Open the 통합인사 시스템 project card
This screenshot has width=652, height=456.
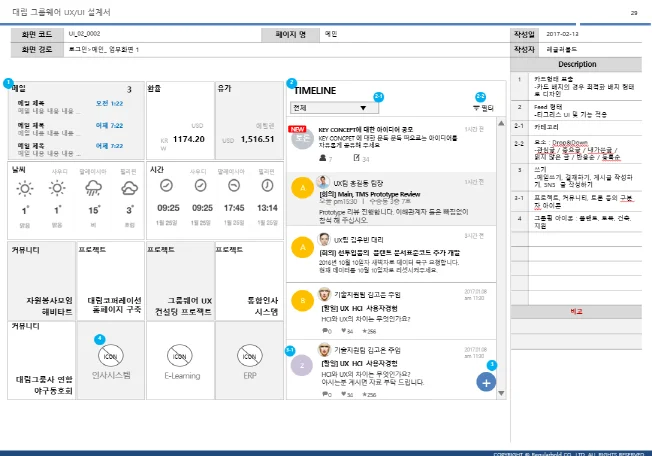(x=249, y=281)
